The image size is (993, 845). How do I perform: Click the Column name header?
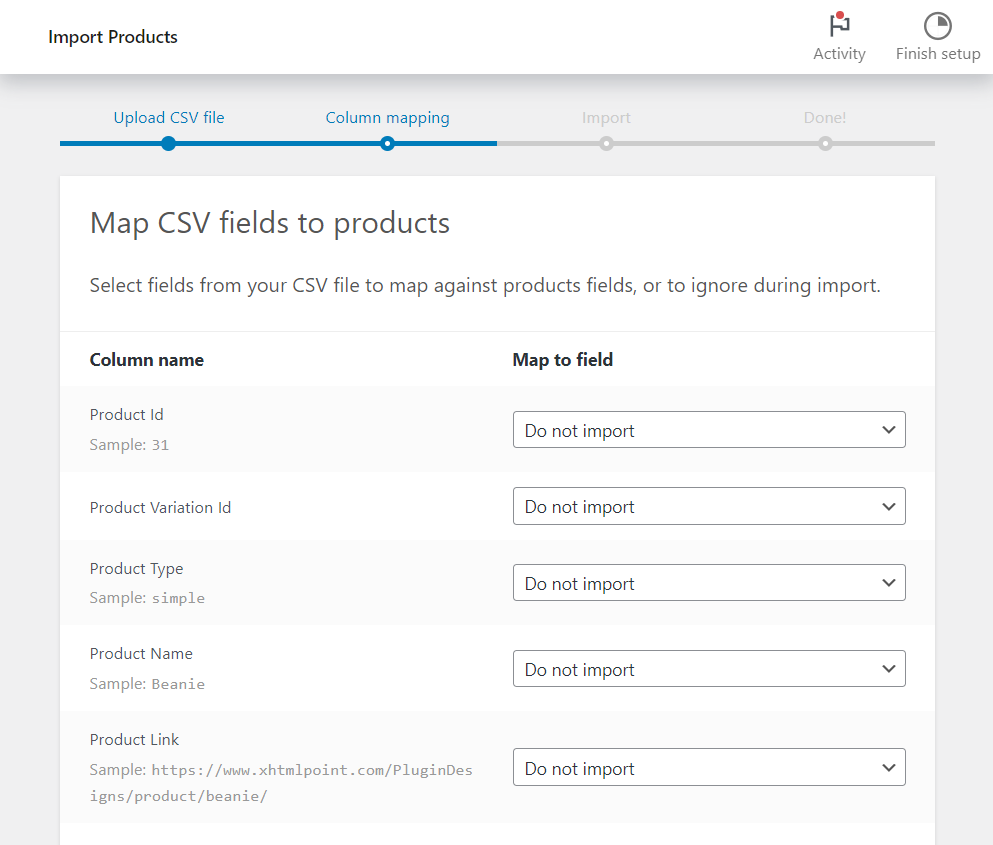coord(147,360)
